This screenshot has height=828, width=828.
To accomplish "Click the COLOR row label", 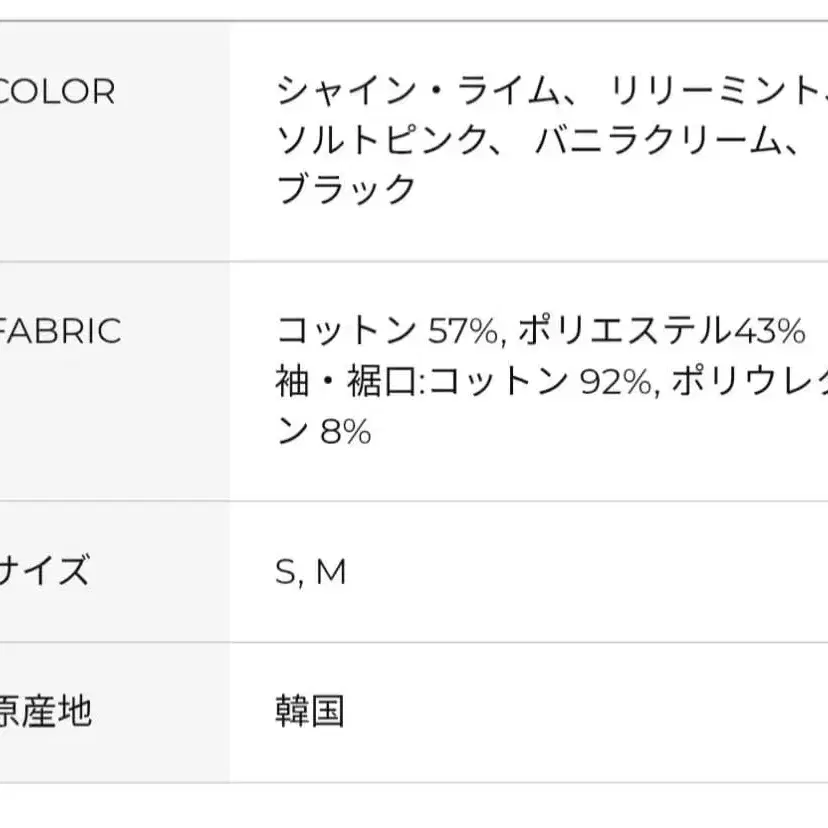I will [58, 92].
